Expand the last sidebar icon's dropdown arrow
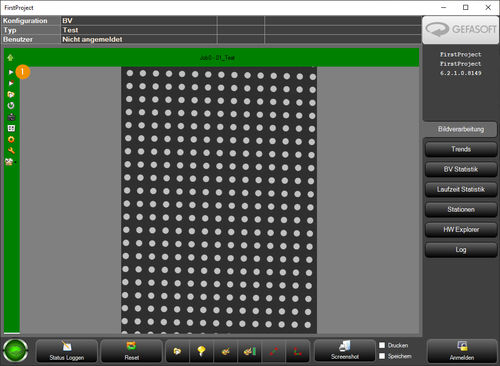500x366 pixels. coord(15,162)
